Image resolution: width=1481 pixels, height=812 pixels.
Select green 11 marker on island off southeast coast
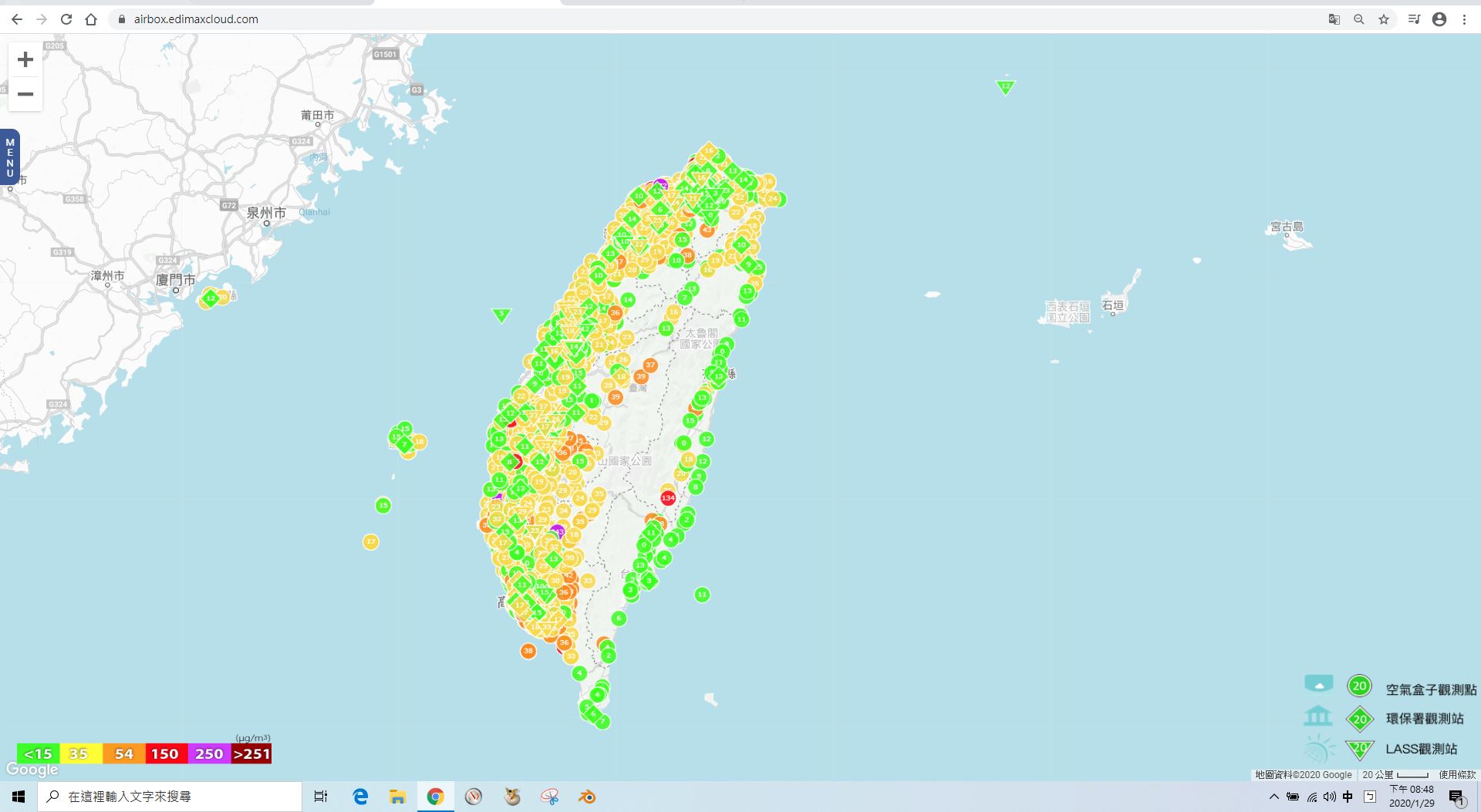(x=702, y=595)
